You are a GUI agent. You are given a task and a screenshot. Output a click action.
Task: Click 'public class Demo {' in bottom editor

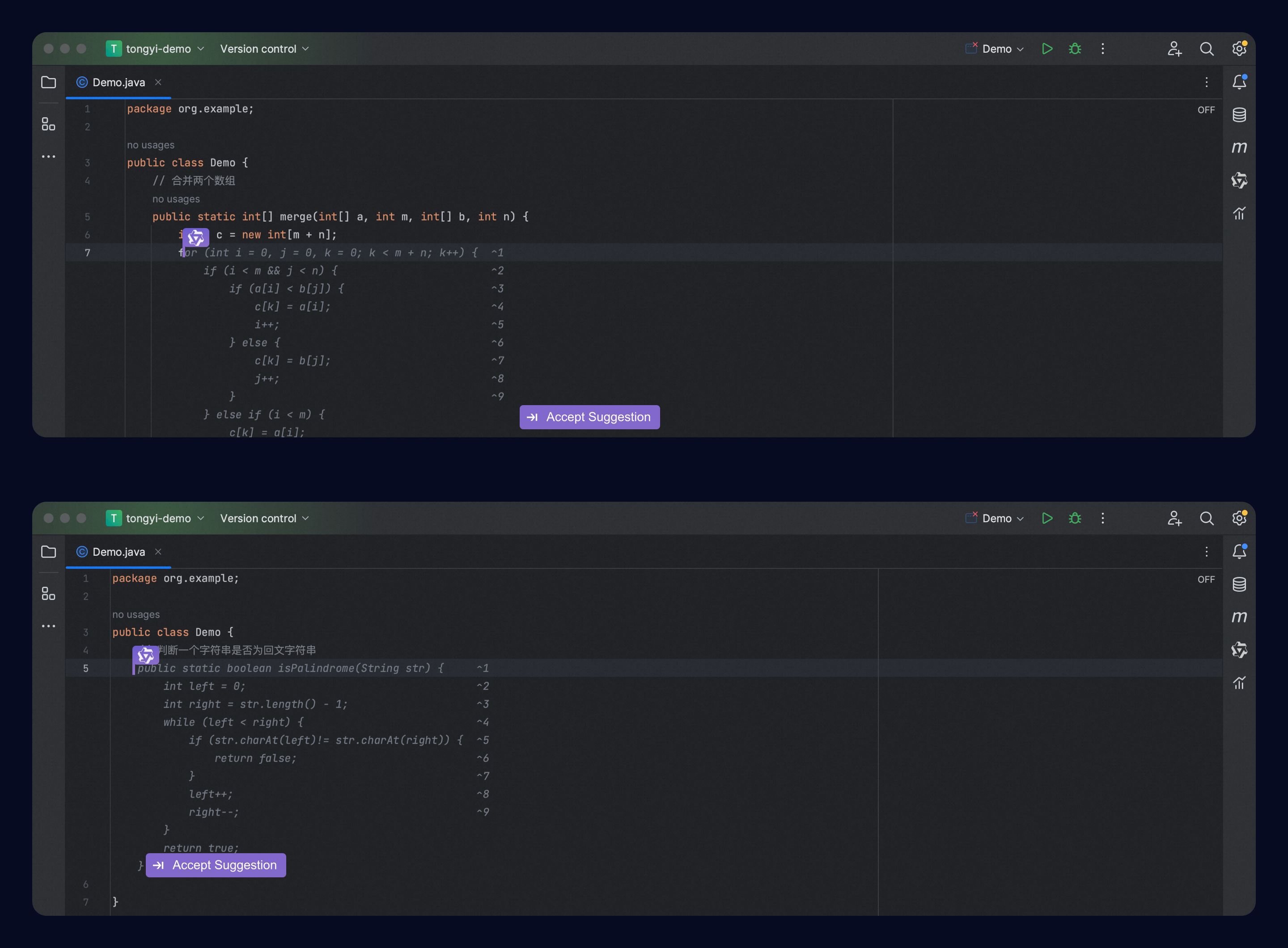173,632
